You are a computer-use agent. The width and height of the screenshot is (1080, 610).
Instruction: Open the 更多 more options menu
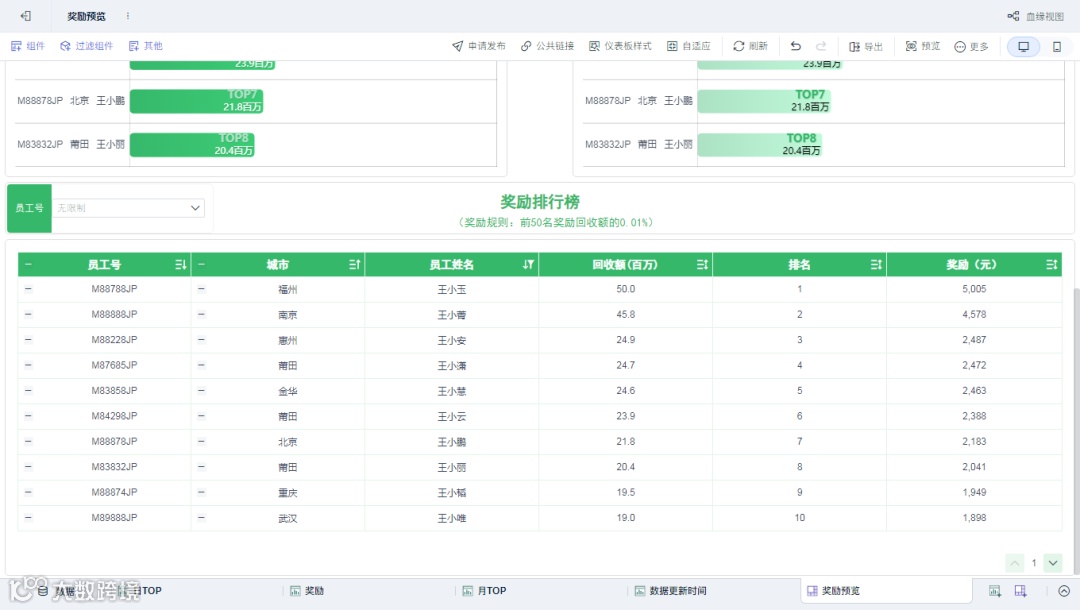tap(971, 46)
